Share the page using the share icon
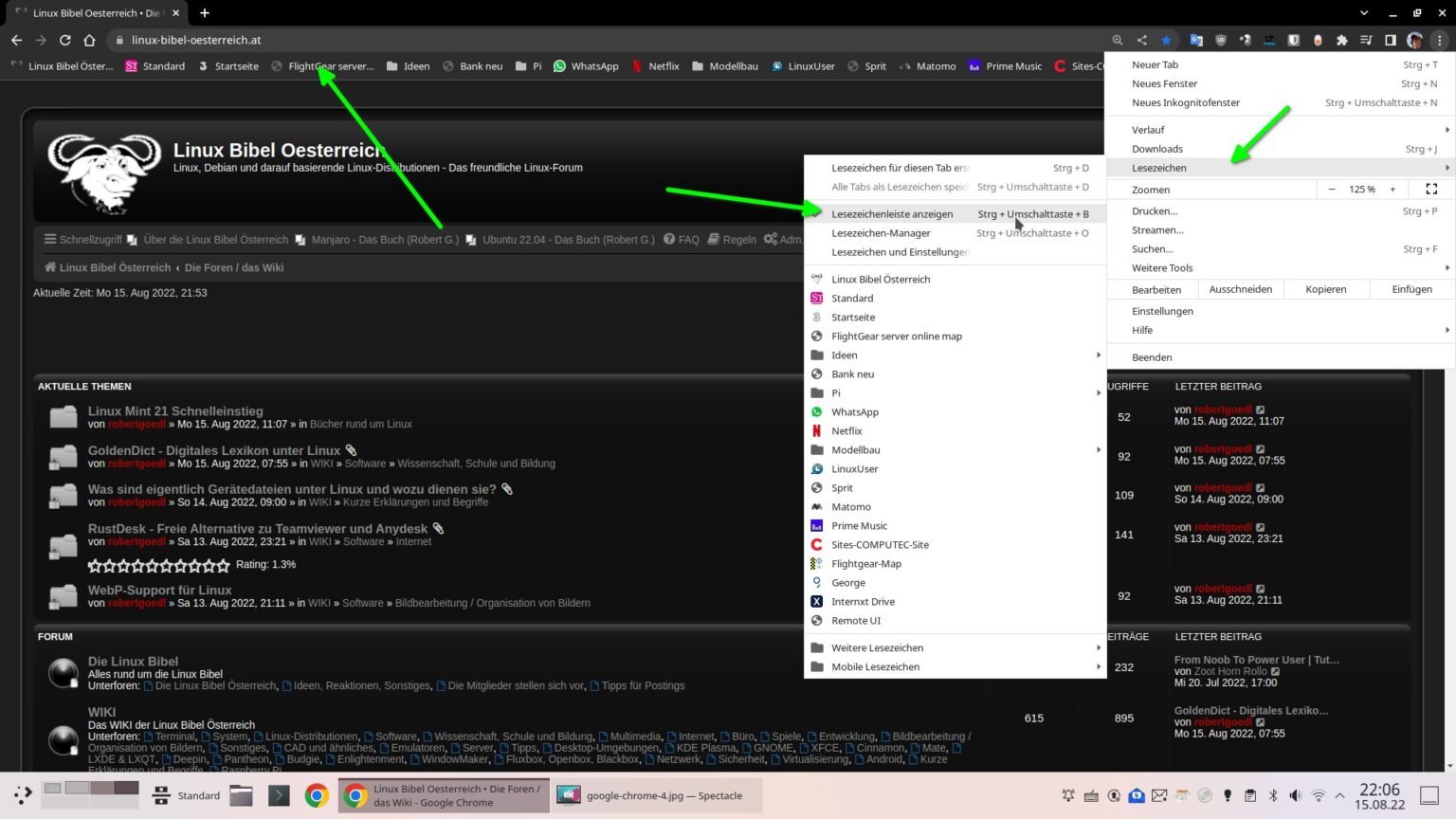 tap(1142, 40)
